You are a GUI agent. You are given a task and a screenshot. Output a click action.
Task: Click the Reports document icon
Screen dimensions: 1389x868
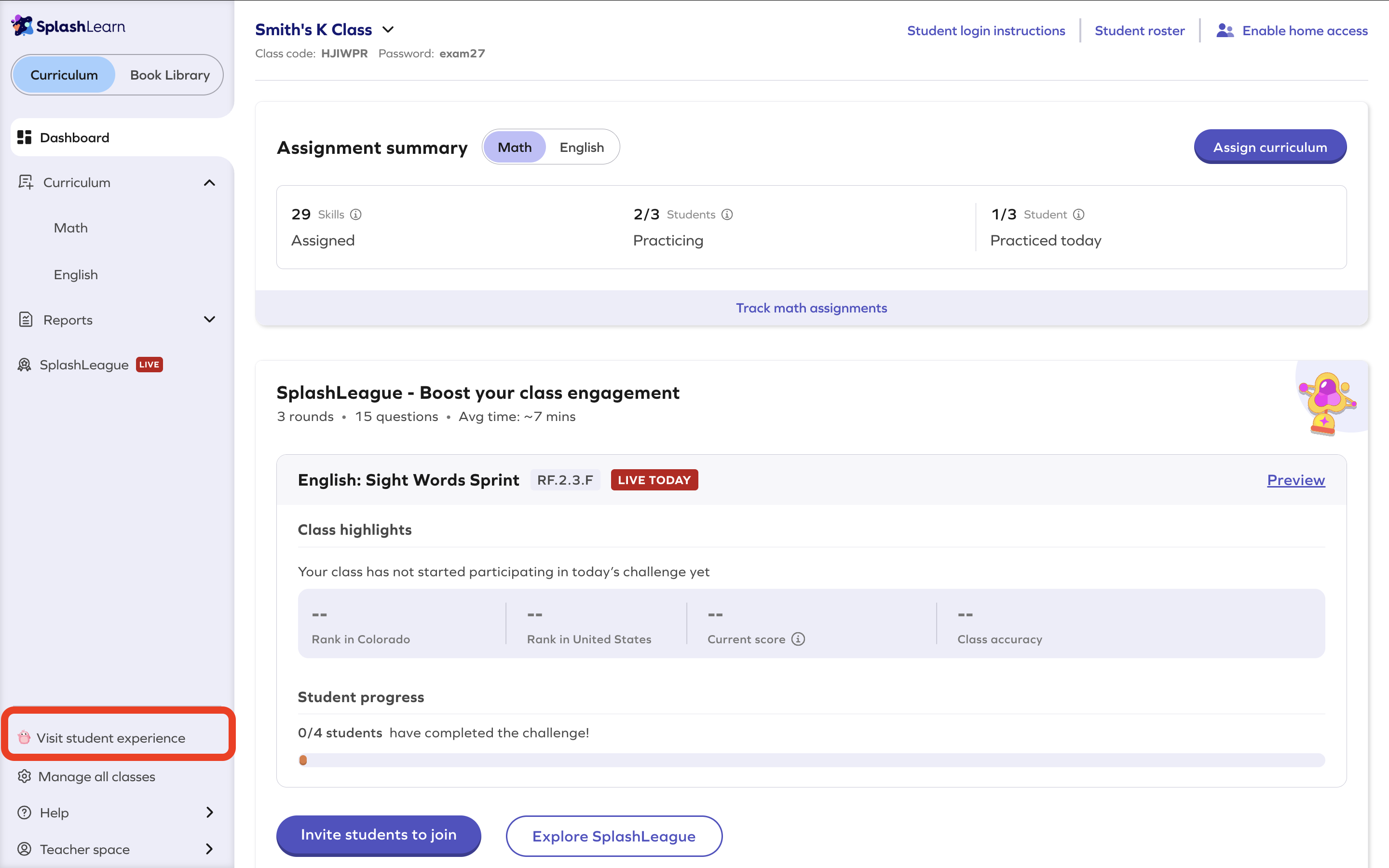coord(25,319)
